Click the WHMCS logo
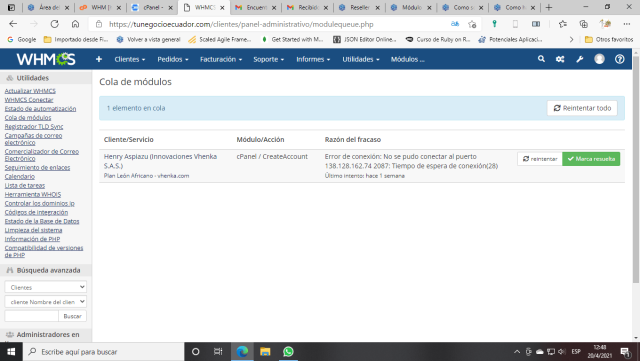Image resolution: width=640 pixels, height=361 pixels. click(46, 59)
